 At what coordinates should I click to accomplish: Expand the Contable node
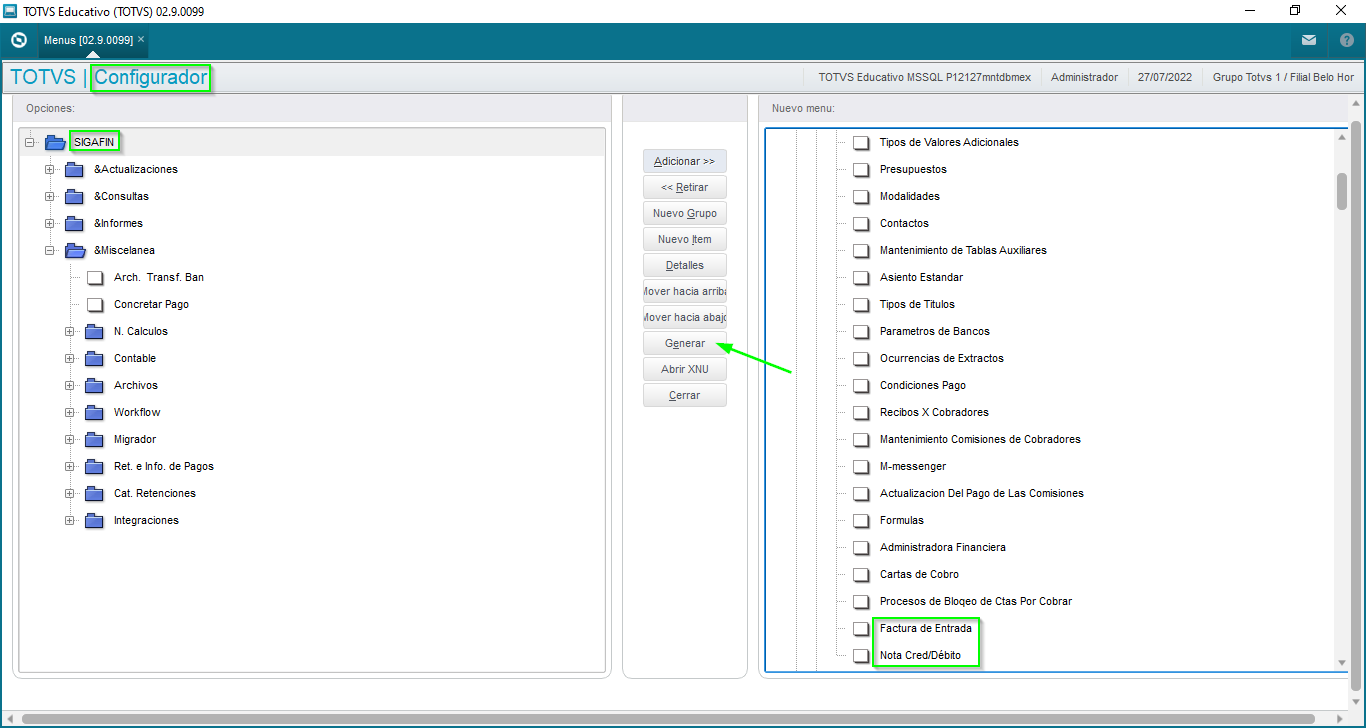pos(70,358)
